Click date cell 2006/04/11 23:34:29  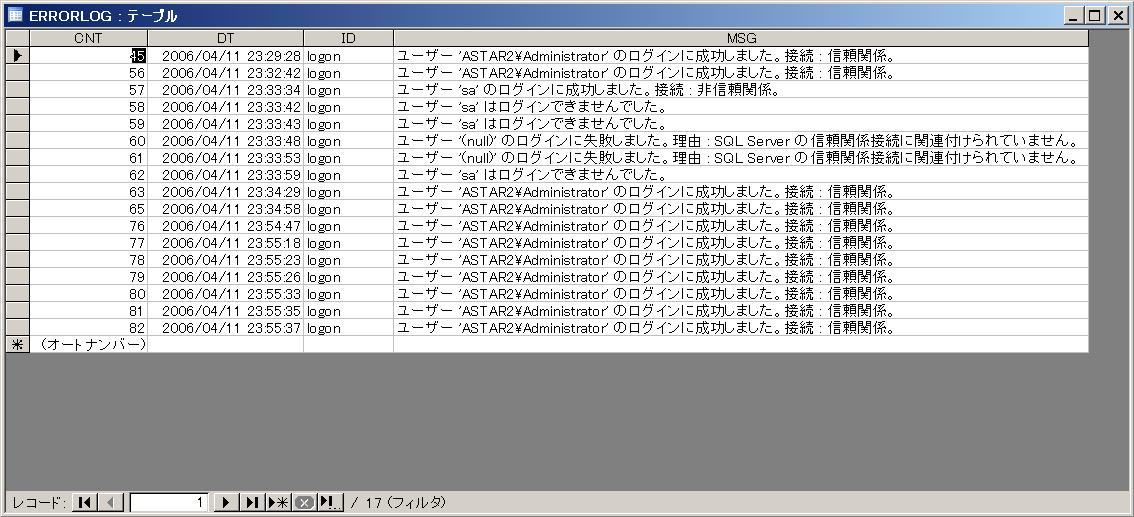coord(226,192)
